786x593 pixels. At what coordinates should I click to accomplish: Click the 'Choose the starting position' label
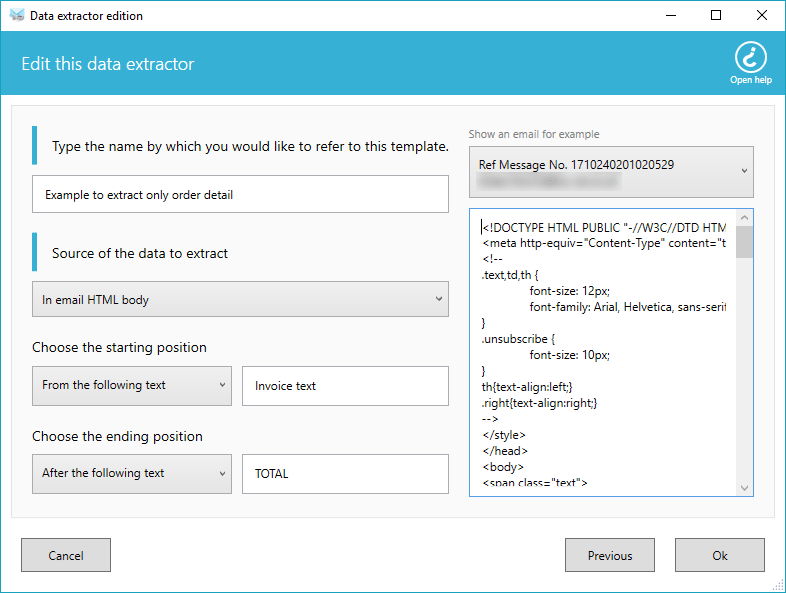pyautogui.click(x=119, y=347)
